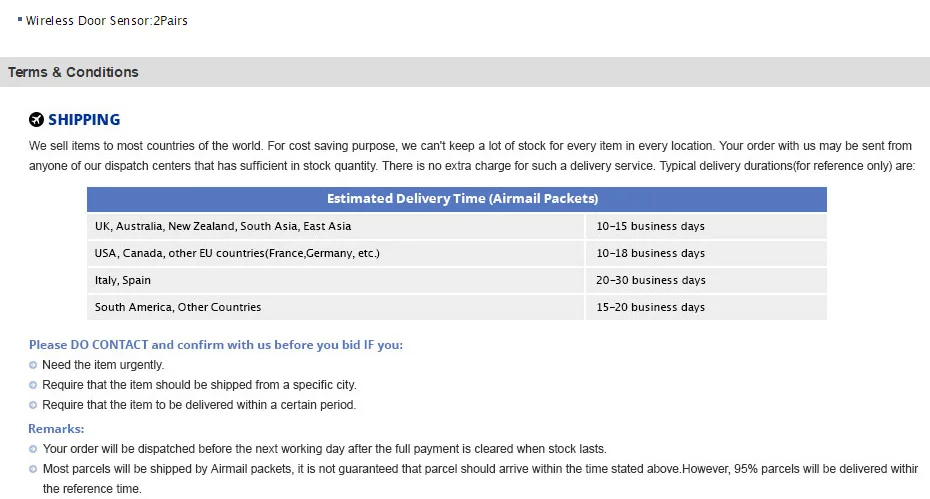Click the bullet icon before 'delivered within a certain period'
Screen dimensions: 930x499
[x=33, y=405]
